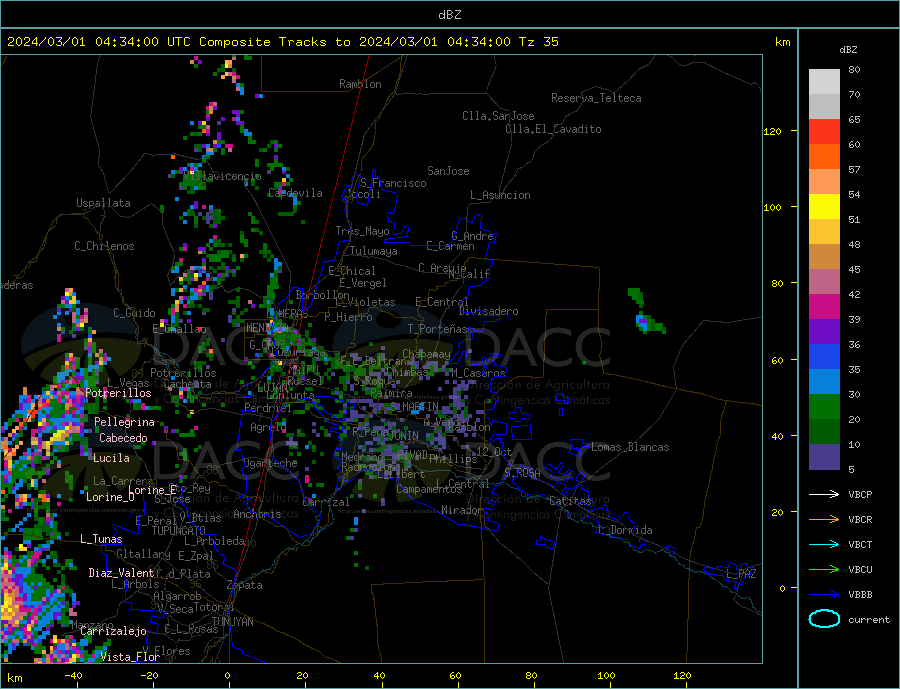Image resolution: width=900 pixels, height=689 pixels.
Task: Select the magenta 42 dBZ color band
Action: point(824,306)
